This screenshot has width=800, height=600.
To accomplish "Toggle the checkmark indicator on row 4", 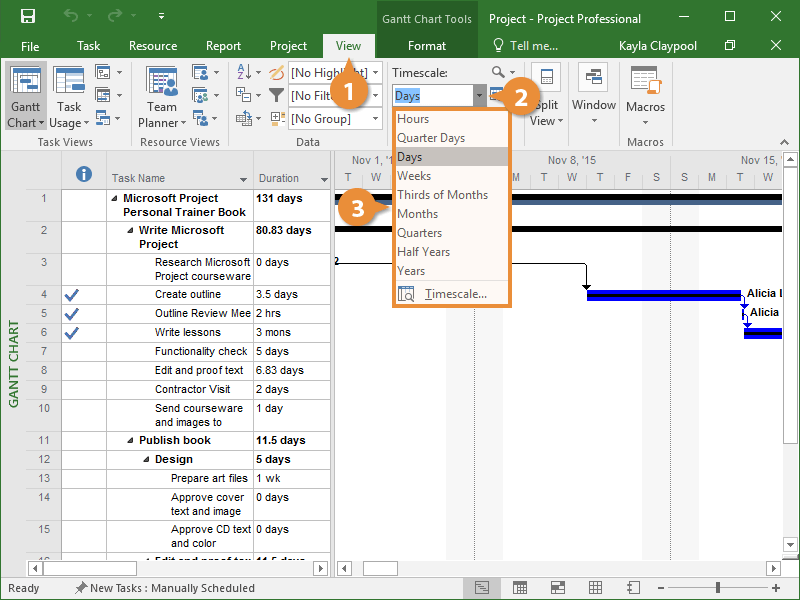I will click(x=71, y=295).
